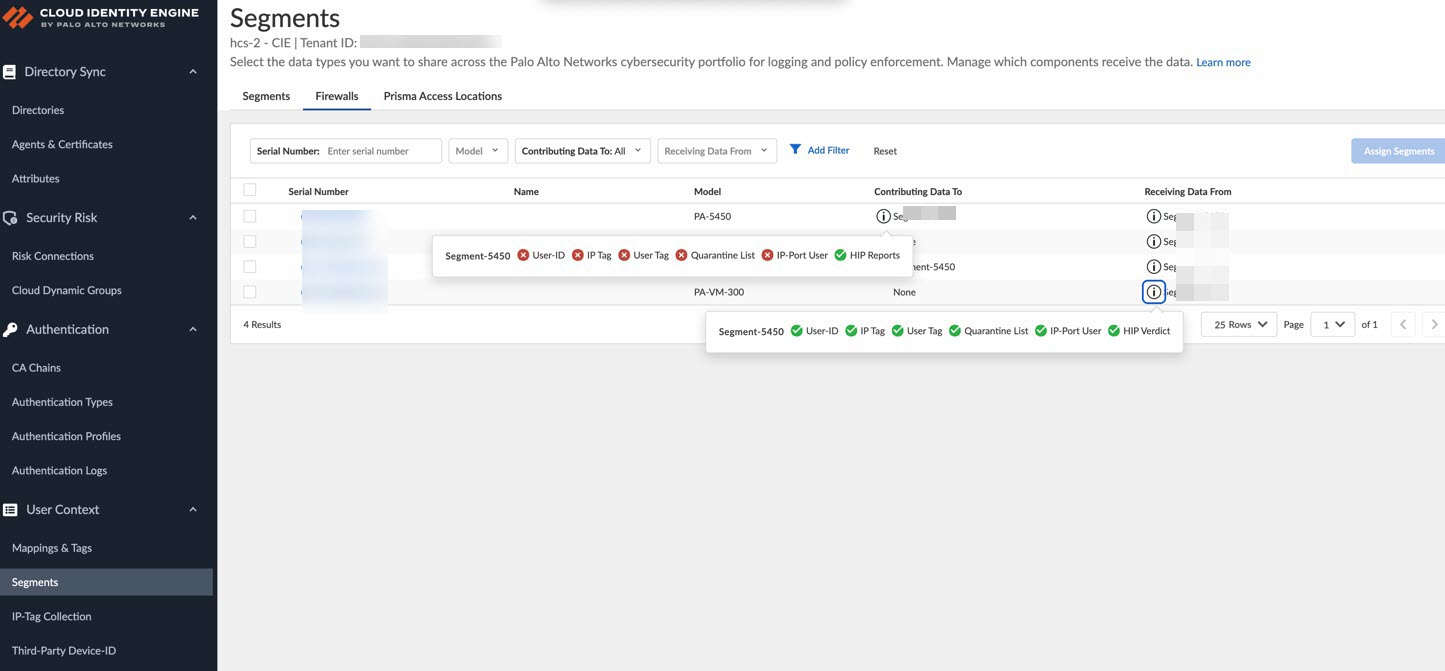Click red X icon next to Quarantine List
The image size is (1445, 671).
coord(682,255)
